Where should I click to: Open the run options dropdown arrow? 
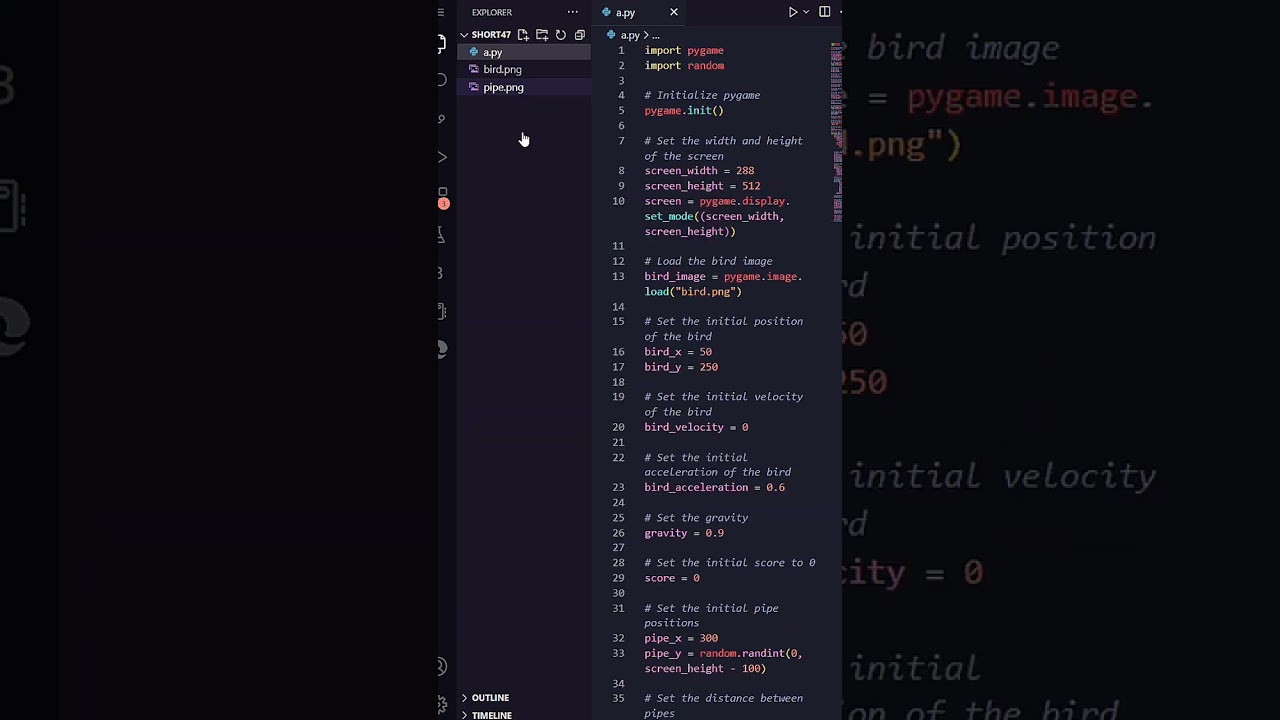(x=806, y=12)
